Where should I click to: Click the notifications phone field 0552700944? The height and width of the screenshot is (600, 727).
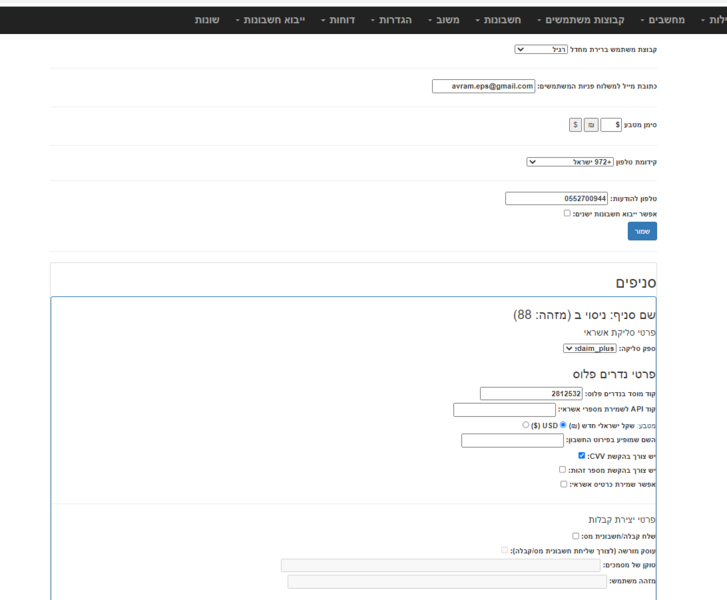coord(556,198)
